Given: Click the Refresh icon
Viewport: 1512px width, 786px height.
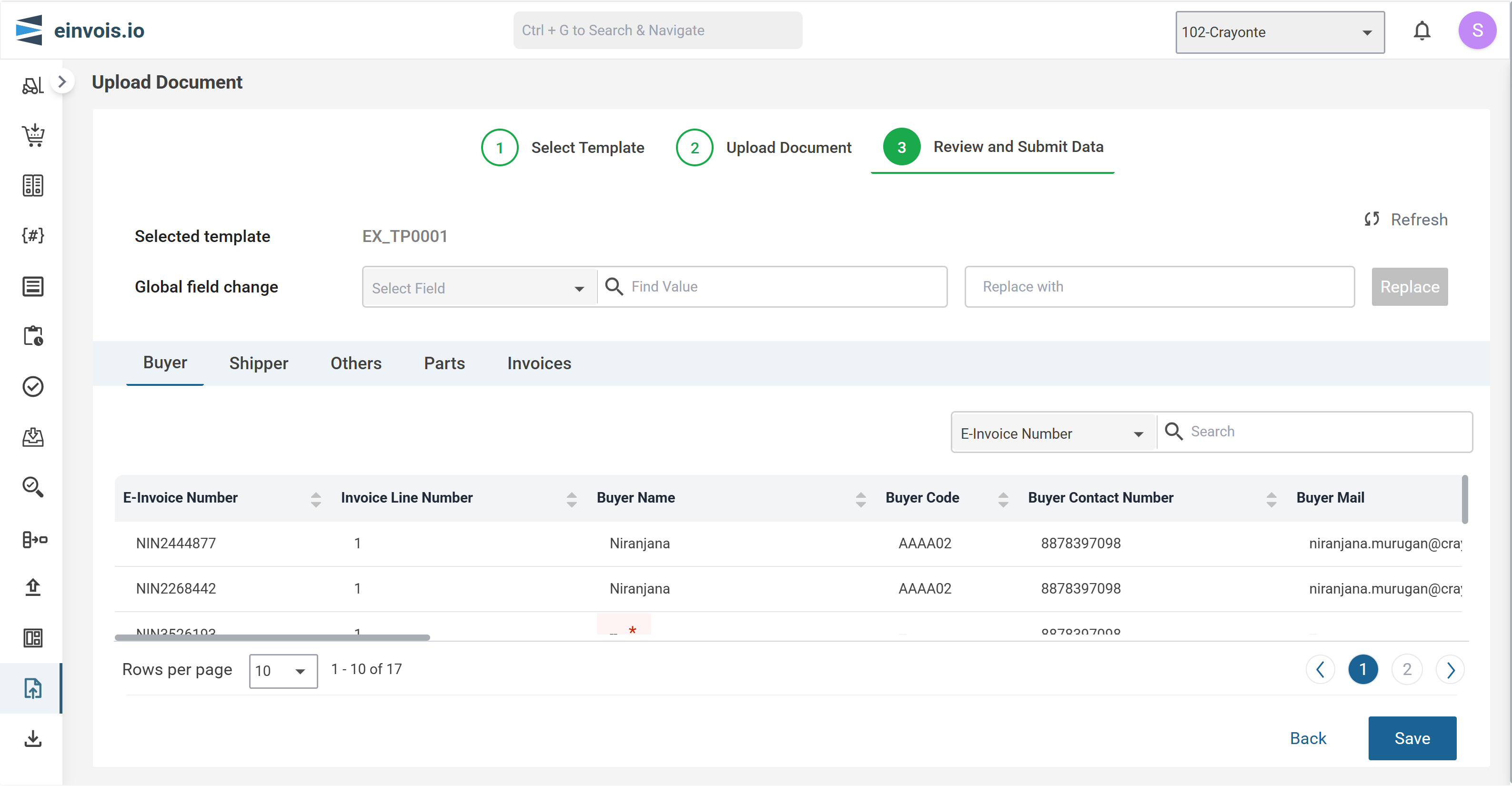Looking at the screenshot, I should click(1372, 219).
